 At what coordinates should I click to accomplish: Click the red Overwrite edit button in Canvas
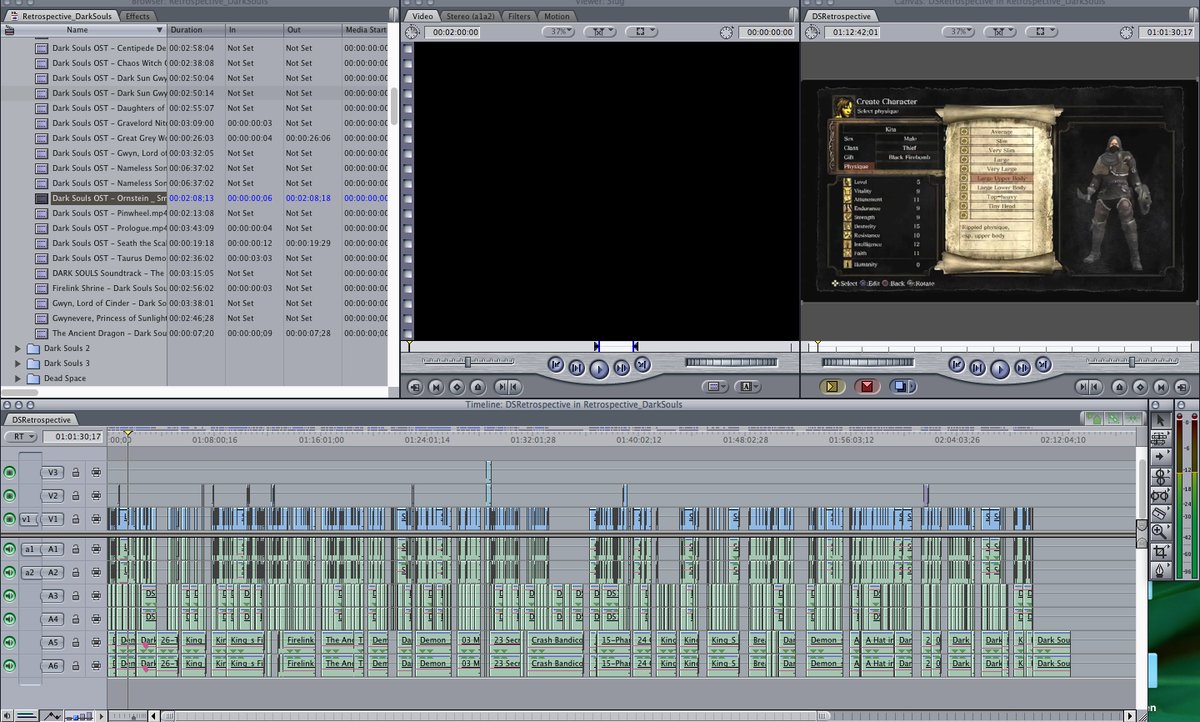[x=866, y=386]
